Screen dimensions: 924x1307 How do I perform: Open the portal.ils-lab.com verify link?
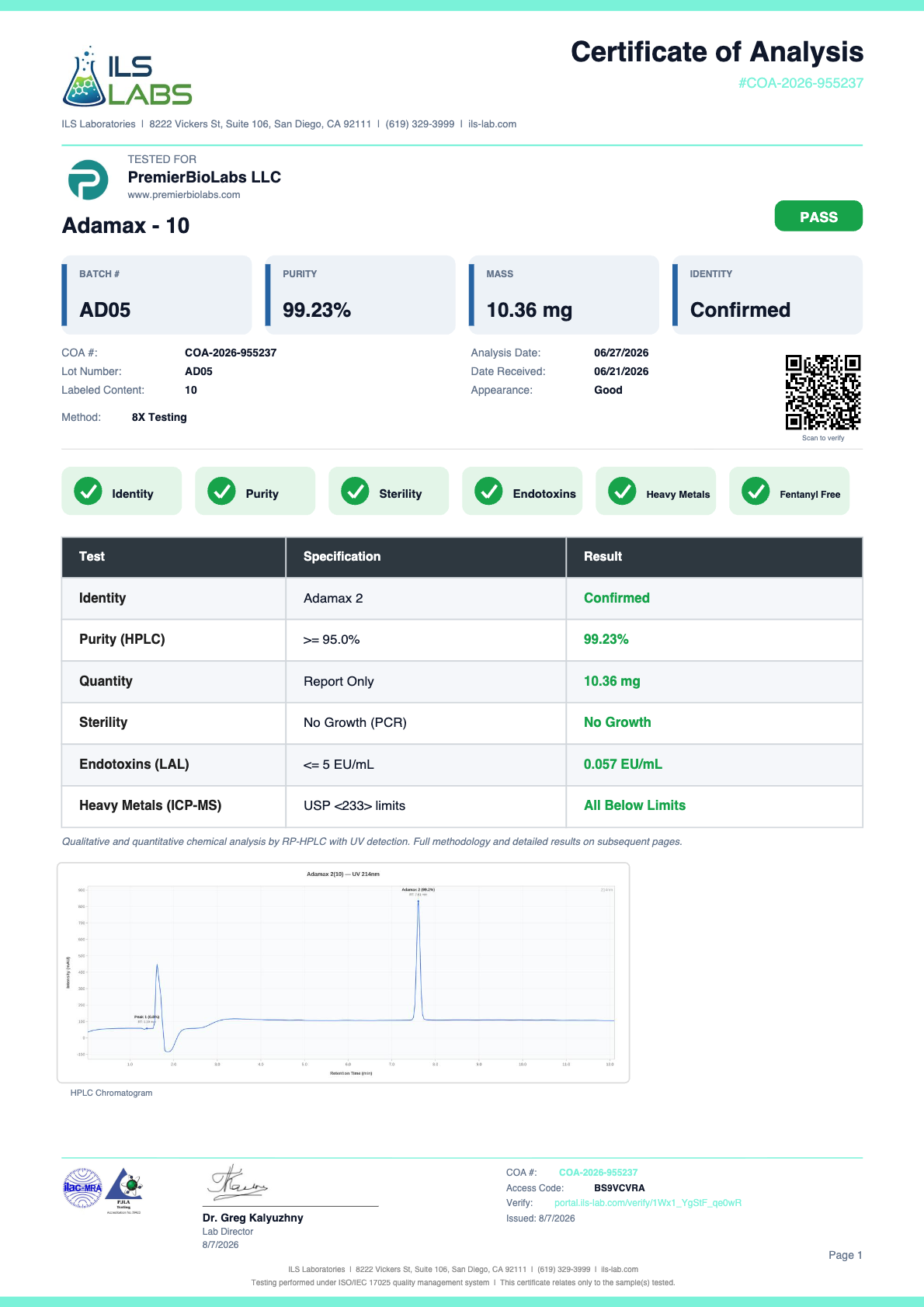click(648, 1203)
